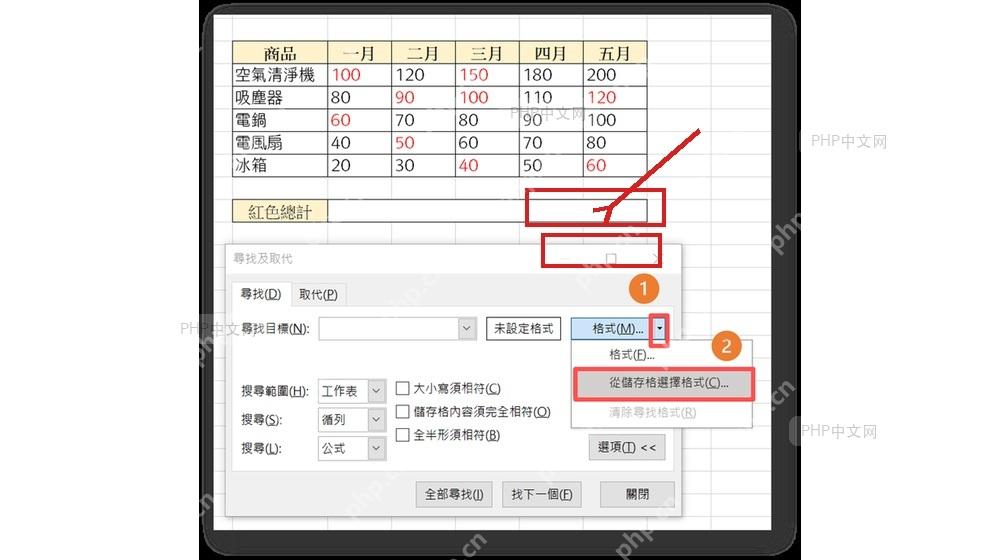The height and width of the screenshot is (560, 1000).
Task: Select the 五月 column header cell
Action: click(x=615, y=52)
